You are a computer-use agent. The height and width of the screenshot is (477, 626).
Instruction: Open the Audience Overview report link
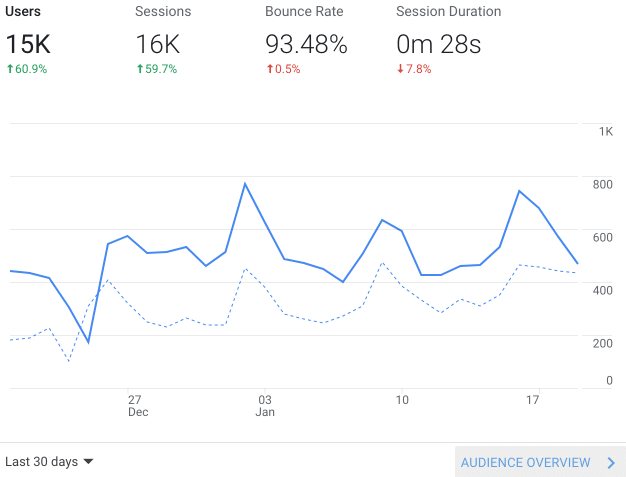click(526, 463)
